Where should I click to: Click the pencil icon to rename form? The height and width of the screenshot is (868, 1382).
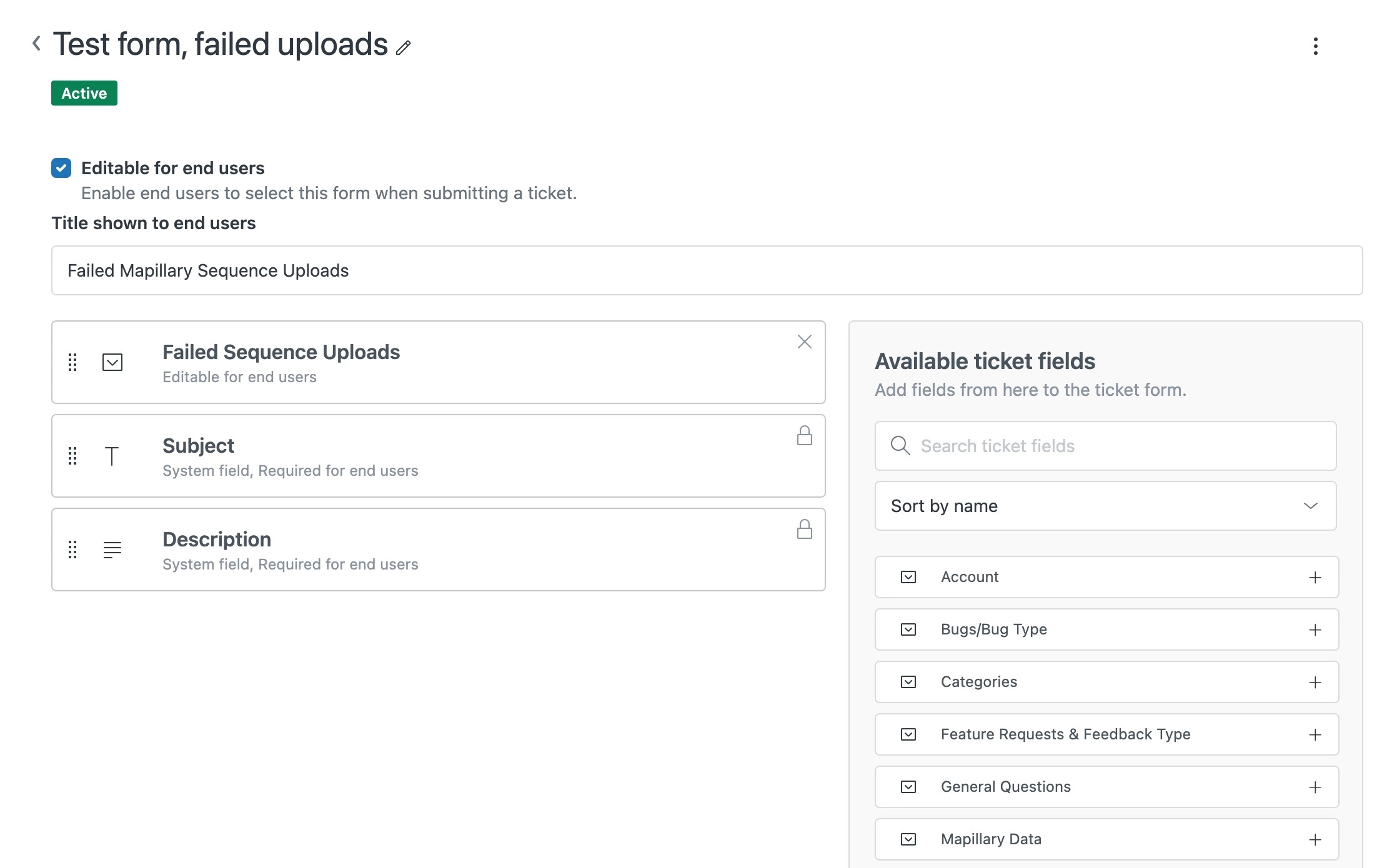(x=404, y=47)
